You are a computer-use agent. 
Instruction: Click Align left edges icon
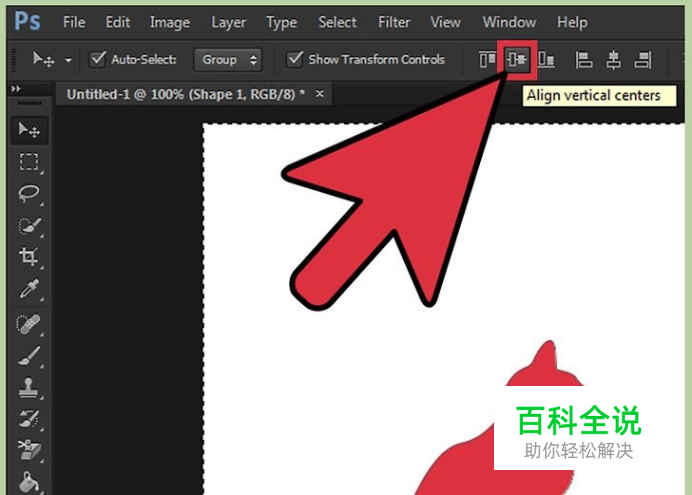[x=584, y=60]
